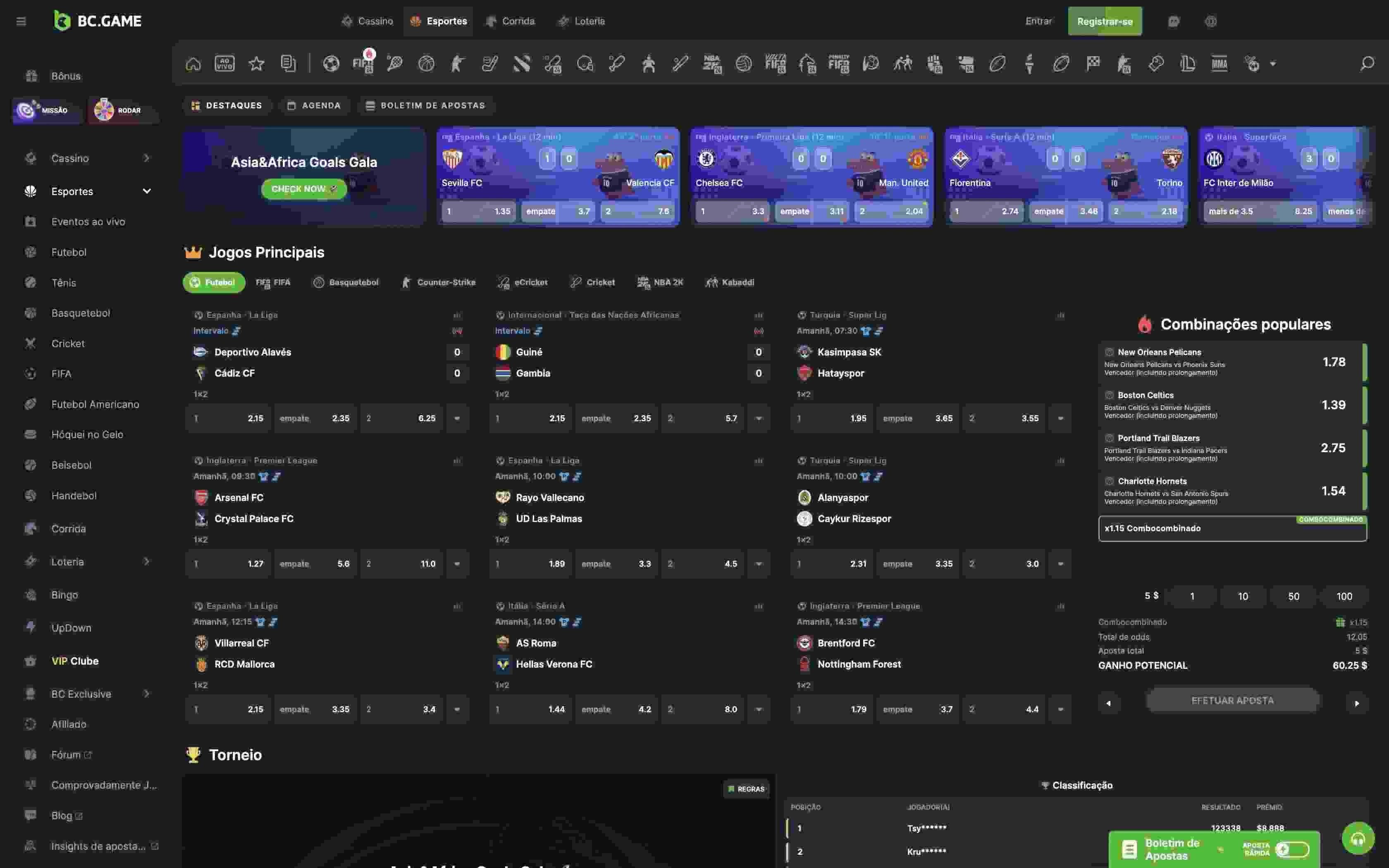Viewport: 1389px width, 868px height.
Task: Expand more markets for Brentford FC match
Action: click(1061, 710)
